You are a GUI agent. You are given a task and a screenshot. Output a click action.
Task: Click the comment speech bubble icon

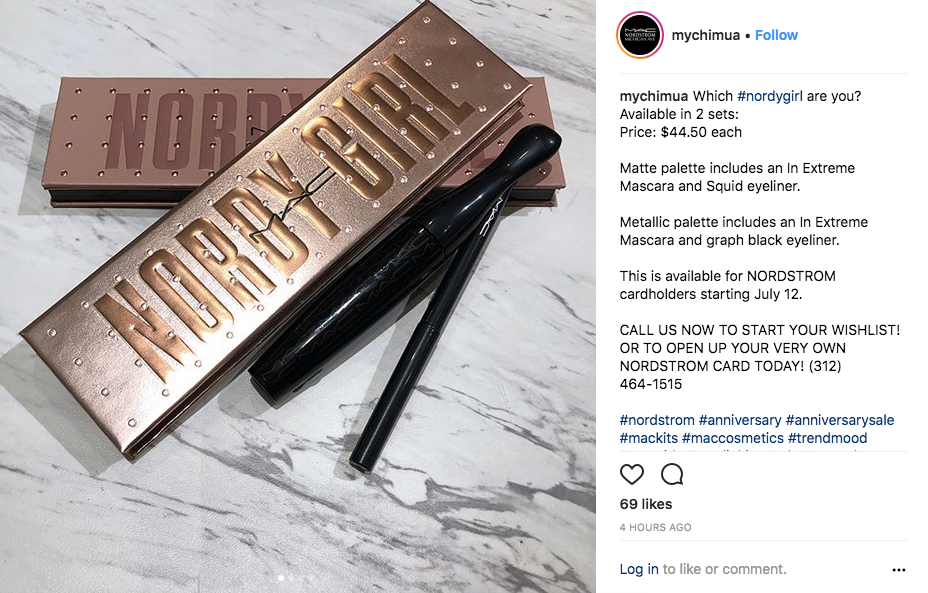pos(672,475)
